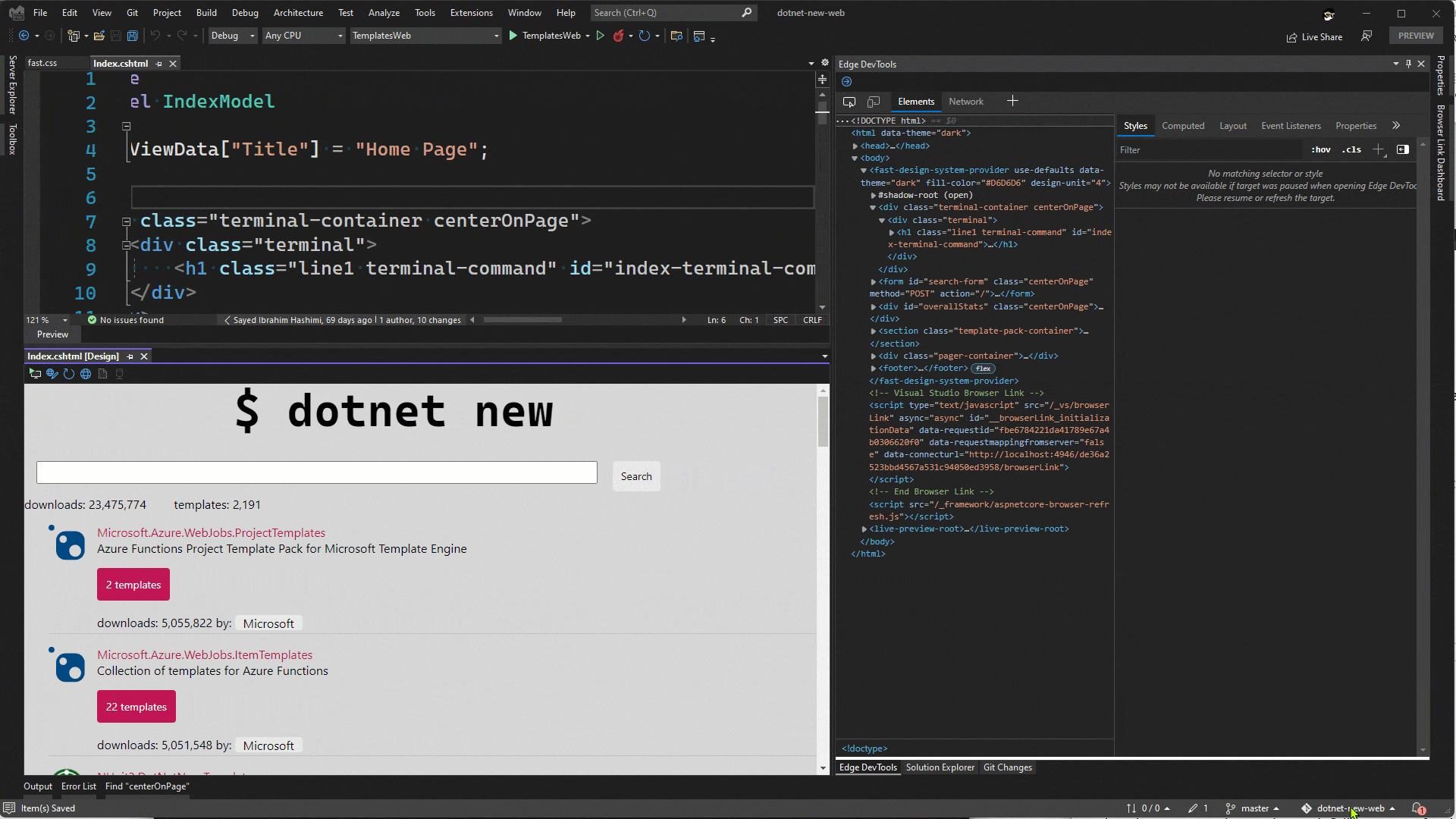Open the Debug configuration dropdown
Screen dimensions: 1456x819
[x=233, y=36]
